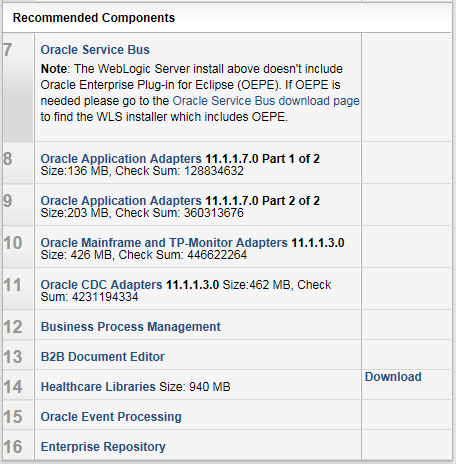Open the Oracle Service Bus link

click(95, 50)
